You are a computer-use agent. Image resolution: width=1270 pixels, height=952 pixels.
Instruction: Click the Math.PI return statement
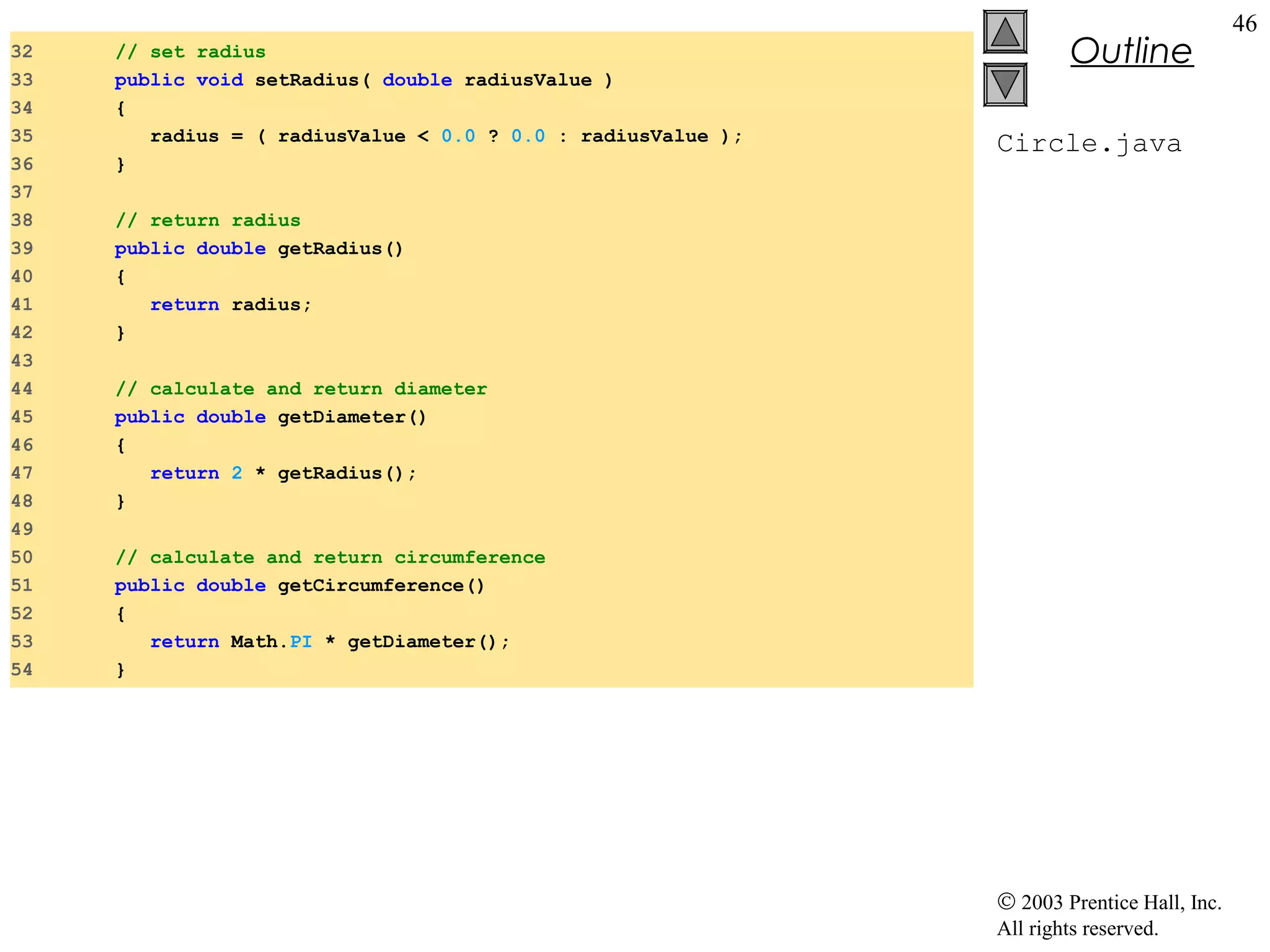330,642
